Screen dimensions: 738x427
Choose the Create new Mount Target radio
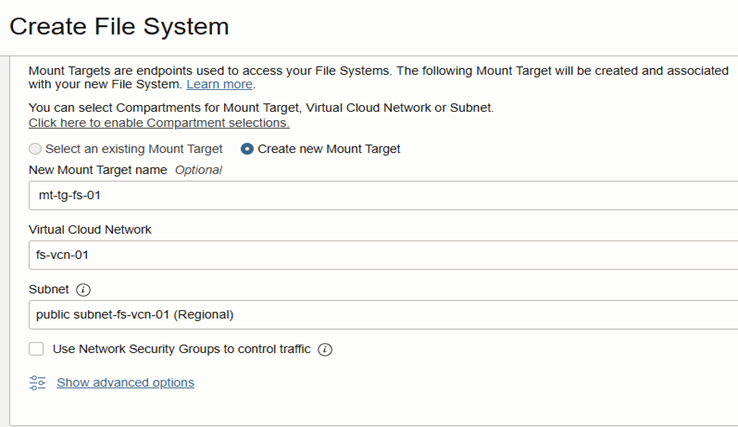point(247,149)
